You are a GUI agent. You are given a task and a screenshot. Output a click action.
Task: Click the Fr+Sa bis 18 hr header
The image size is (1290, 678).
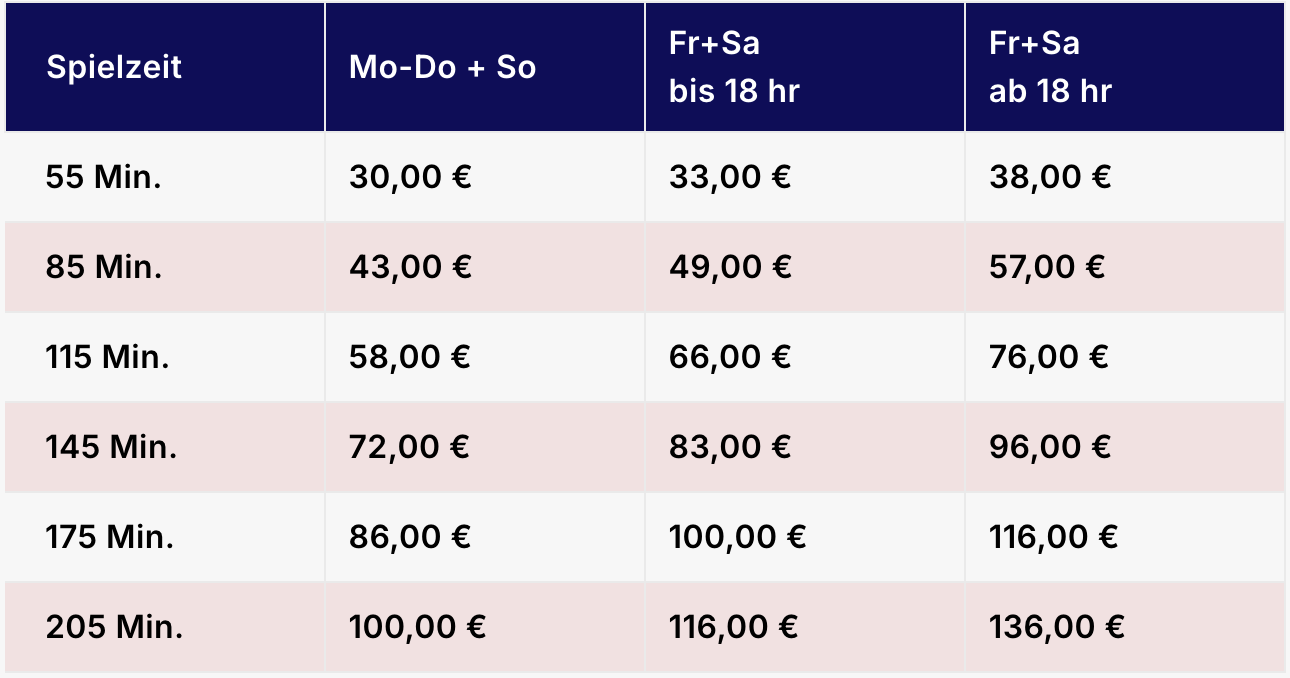coord(734,68)
